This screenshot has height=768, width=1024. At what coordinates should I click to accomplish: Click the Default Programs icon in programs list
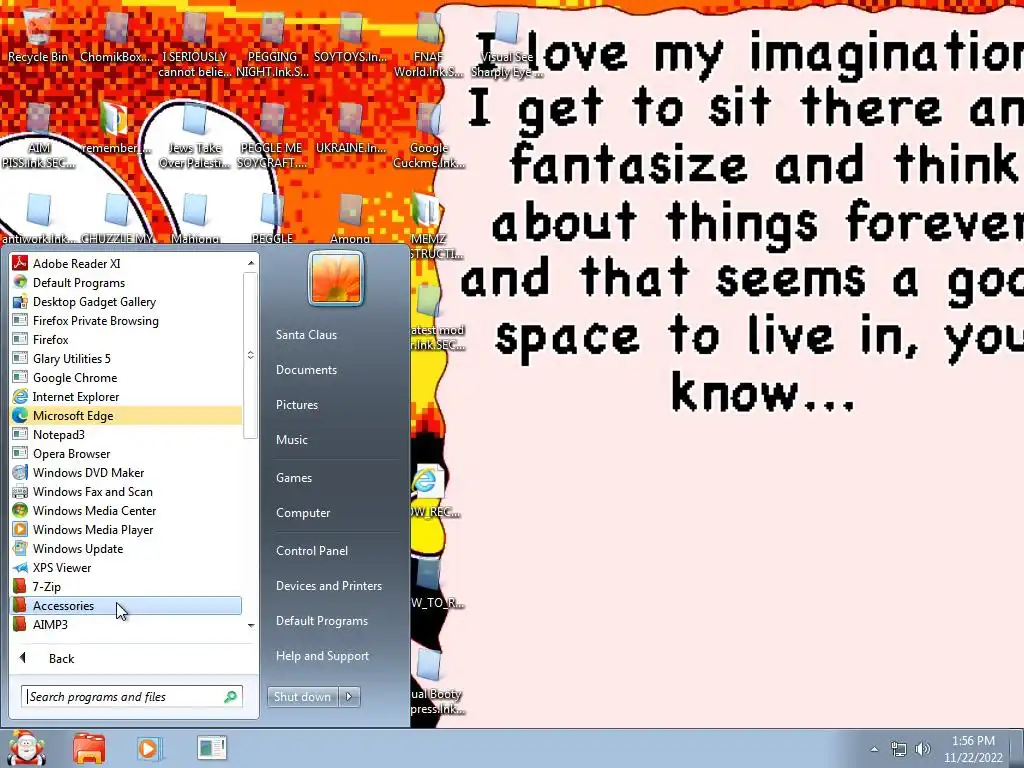tap(20, 282)
